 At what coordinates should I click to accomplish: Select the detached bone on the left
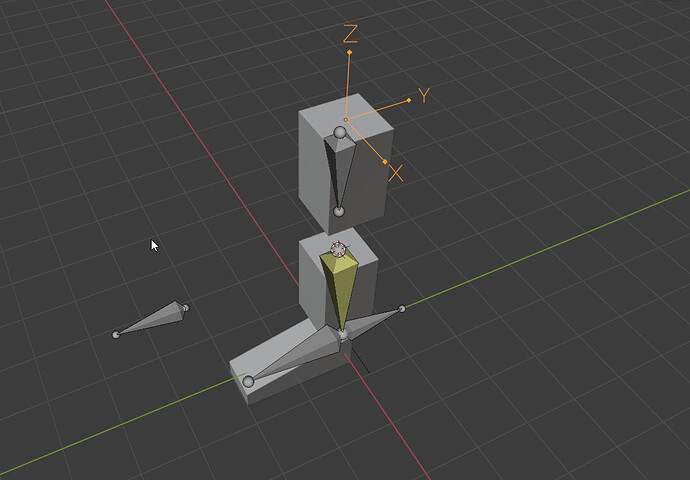tap(152, 319)
